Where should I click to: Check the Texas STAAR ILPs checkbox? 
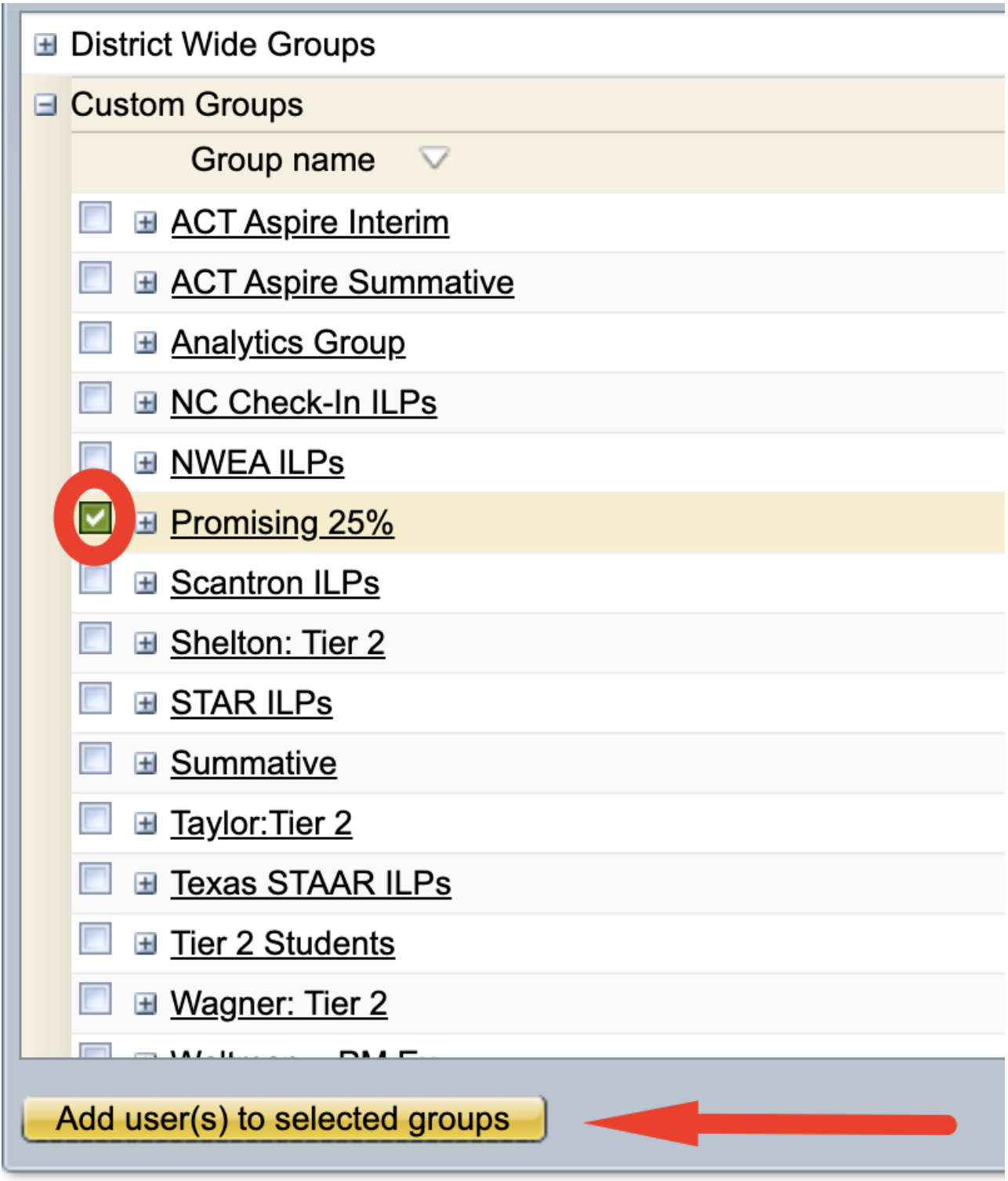[96, 879]
